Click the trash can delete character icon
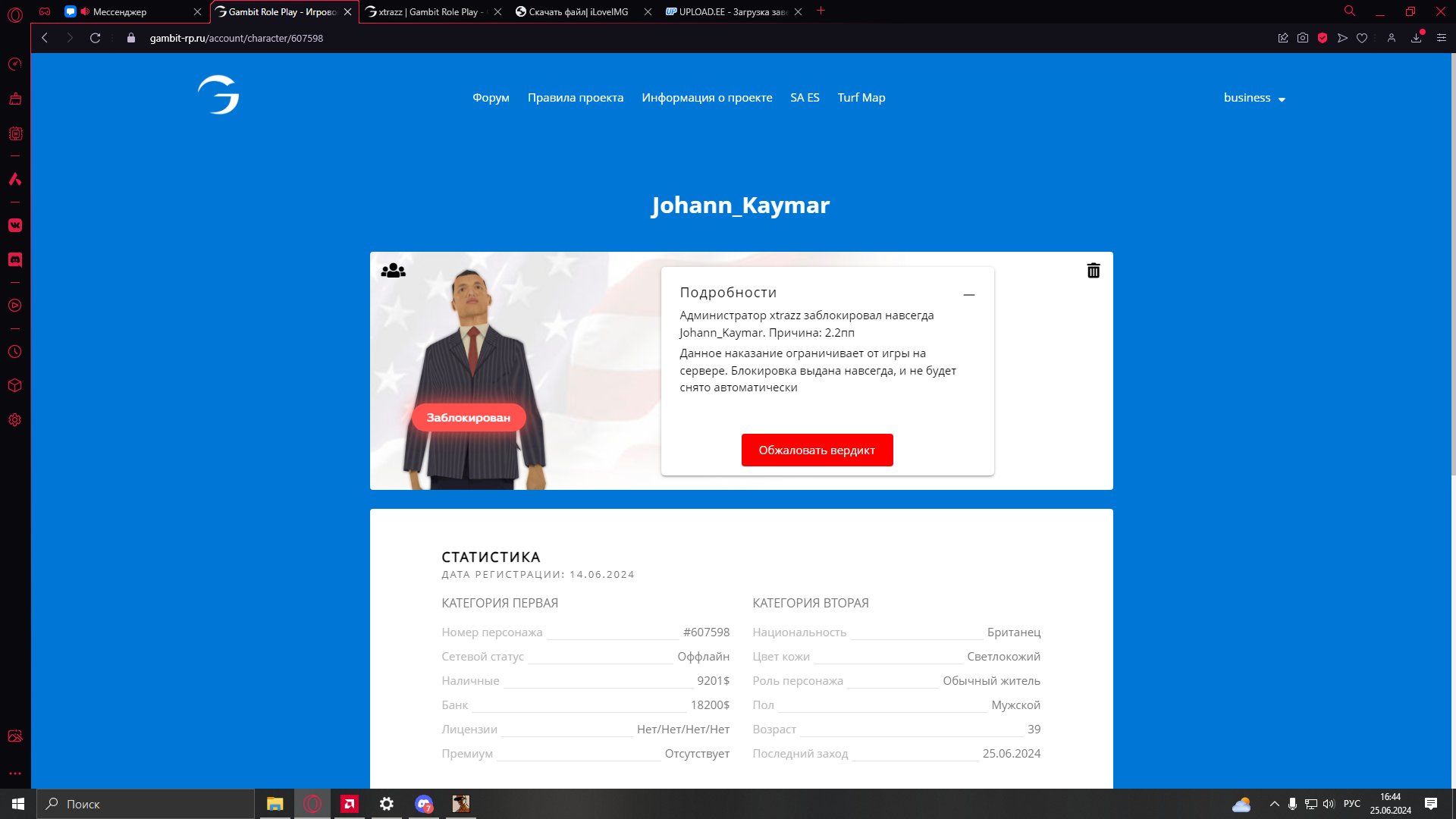 tap(1093, 271)
